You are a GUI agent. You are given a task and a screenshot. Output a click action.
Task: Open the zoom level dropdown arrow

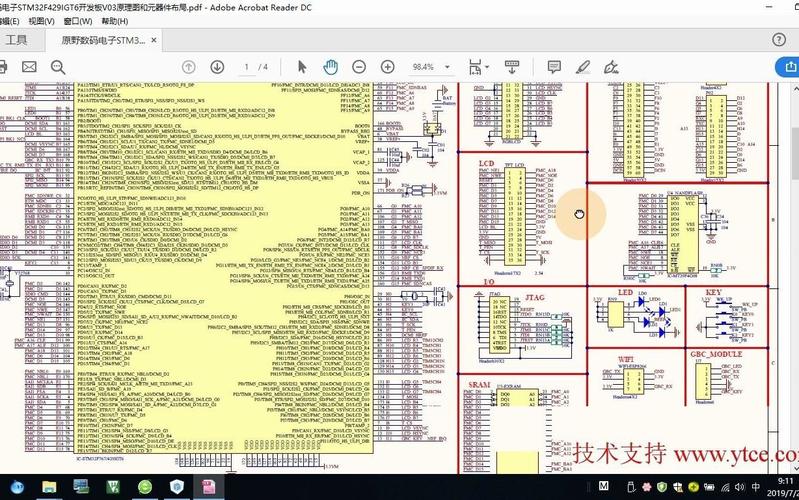pos(447,67)
